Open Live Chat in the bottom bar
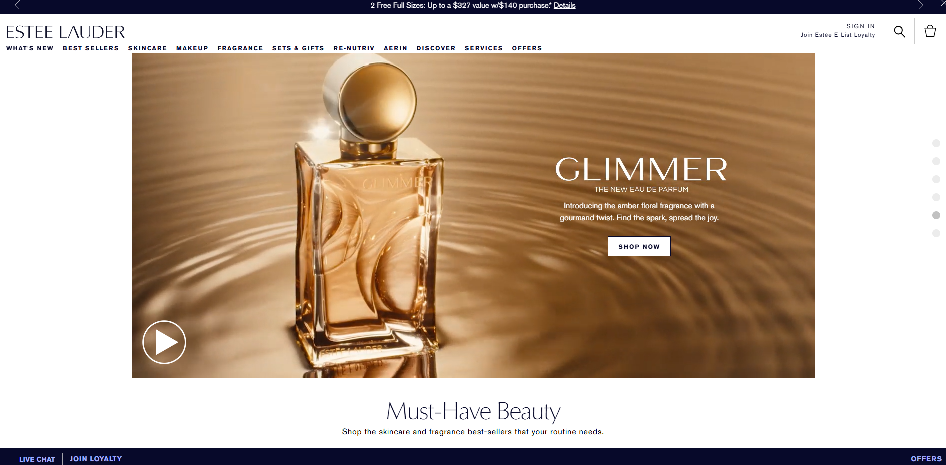The image size is (946, 465). tap(37, 459)
